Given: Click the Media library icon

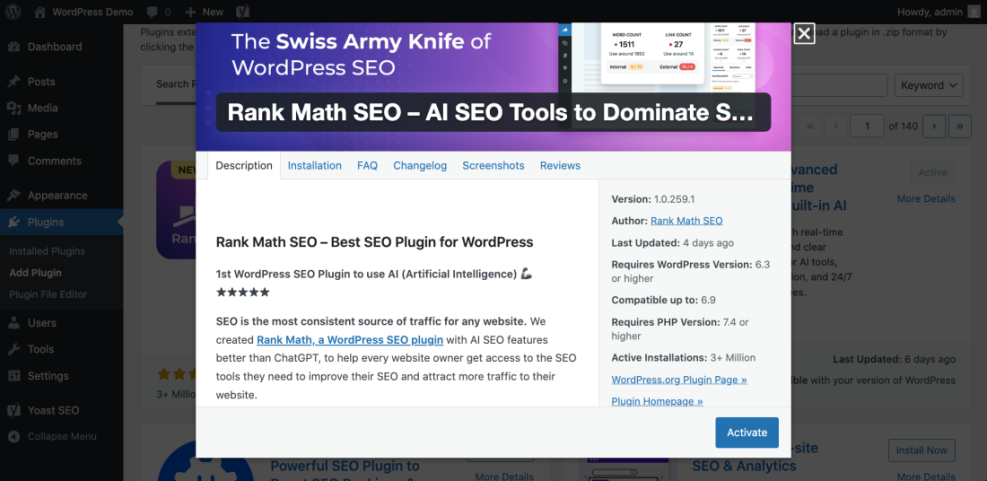Looking at the screenshot, I should click(14, 108).
